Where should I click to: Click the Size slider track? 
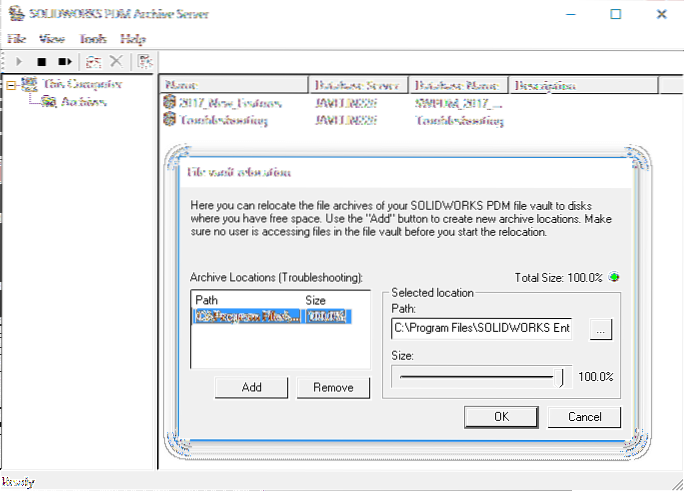[477, 377]
